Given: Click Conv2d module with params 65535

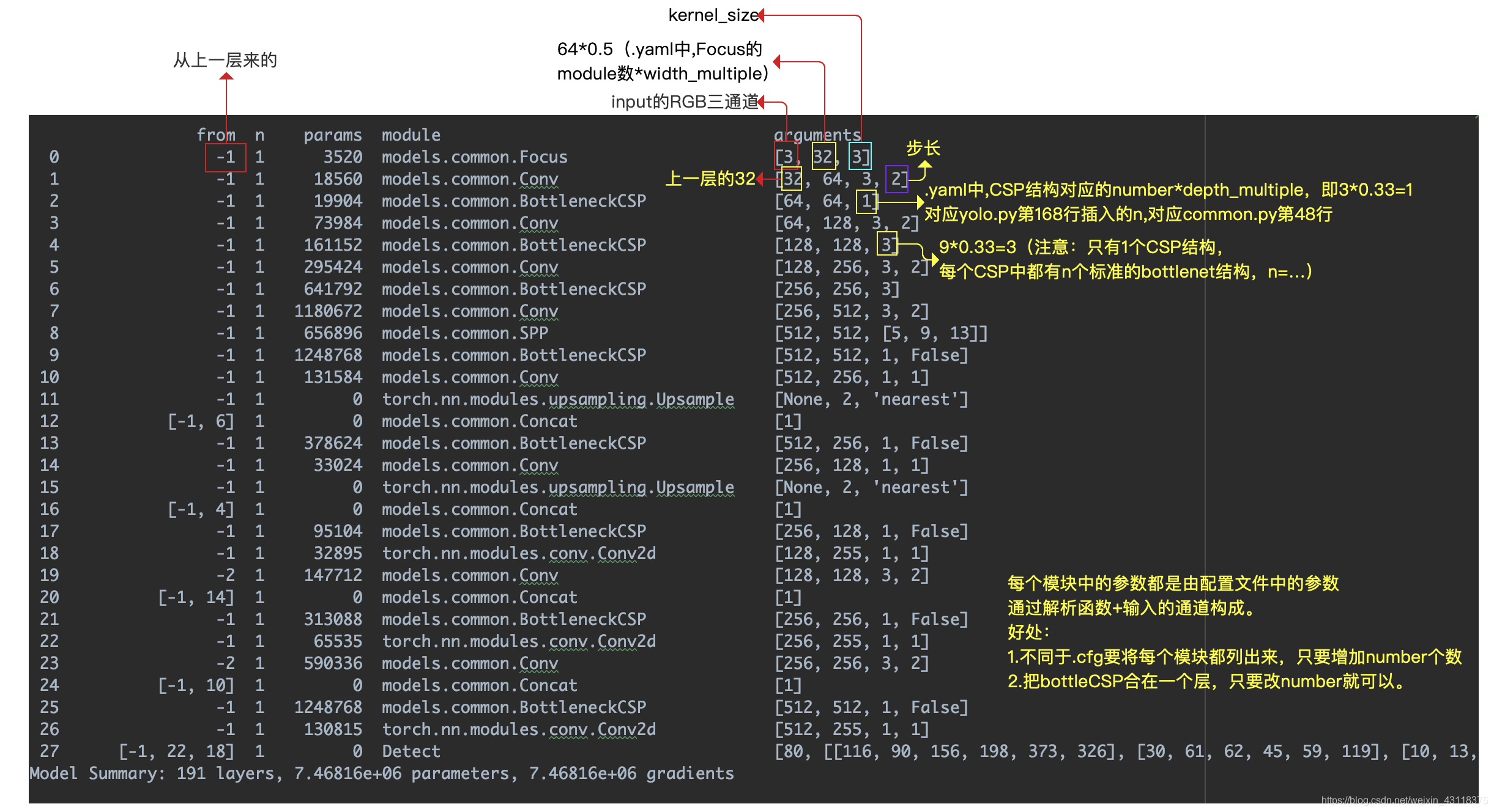Looking at the screenshot, I should coord(519,641).
